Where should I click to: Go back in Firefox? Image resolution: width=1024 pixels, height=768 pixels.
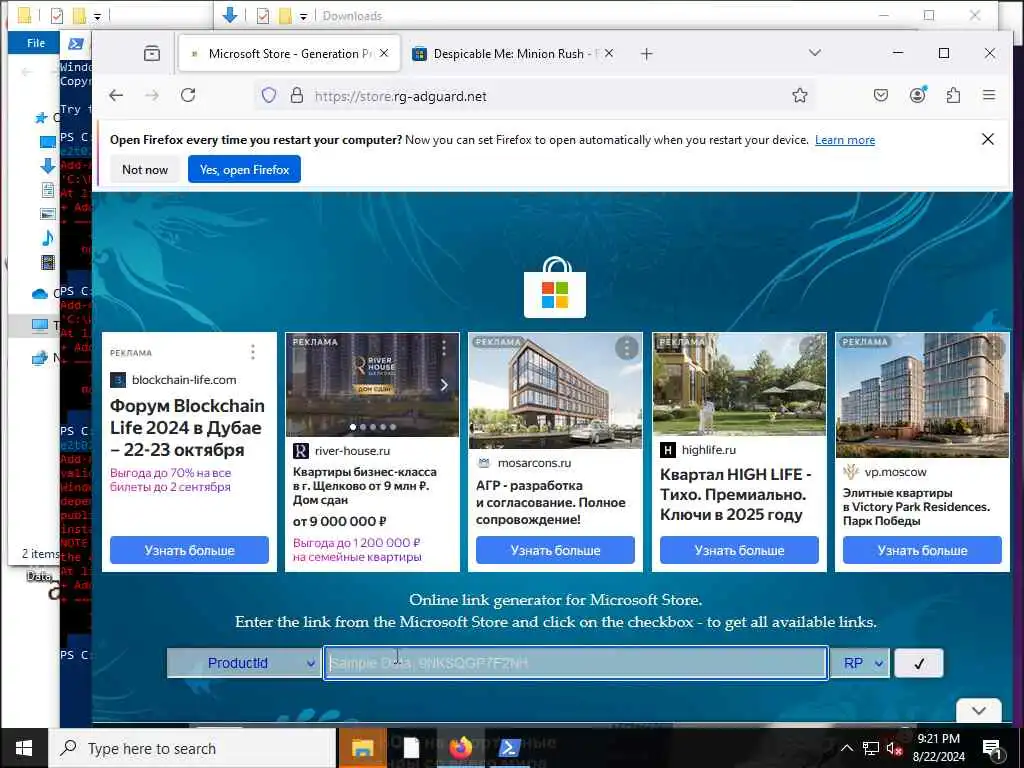[x=116, y=96]
